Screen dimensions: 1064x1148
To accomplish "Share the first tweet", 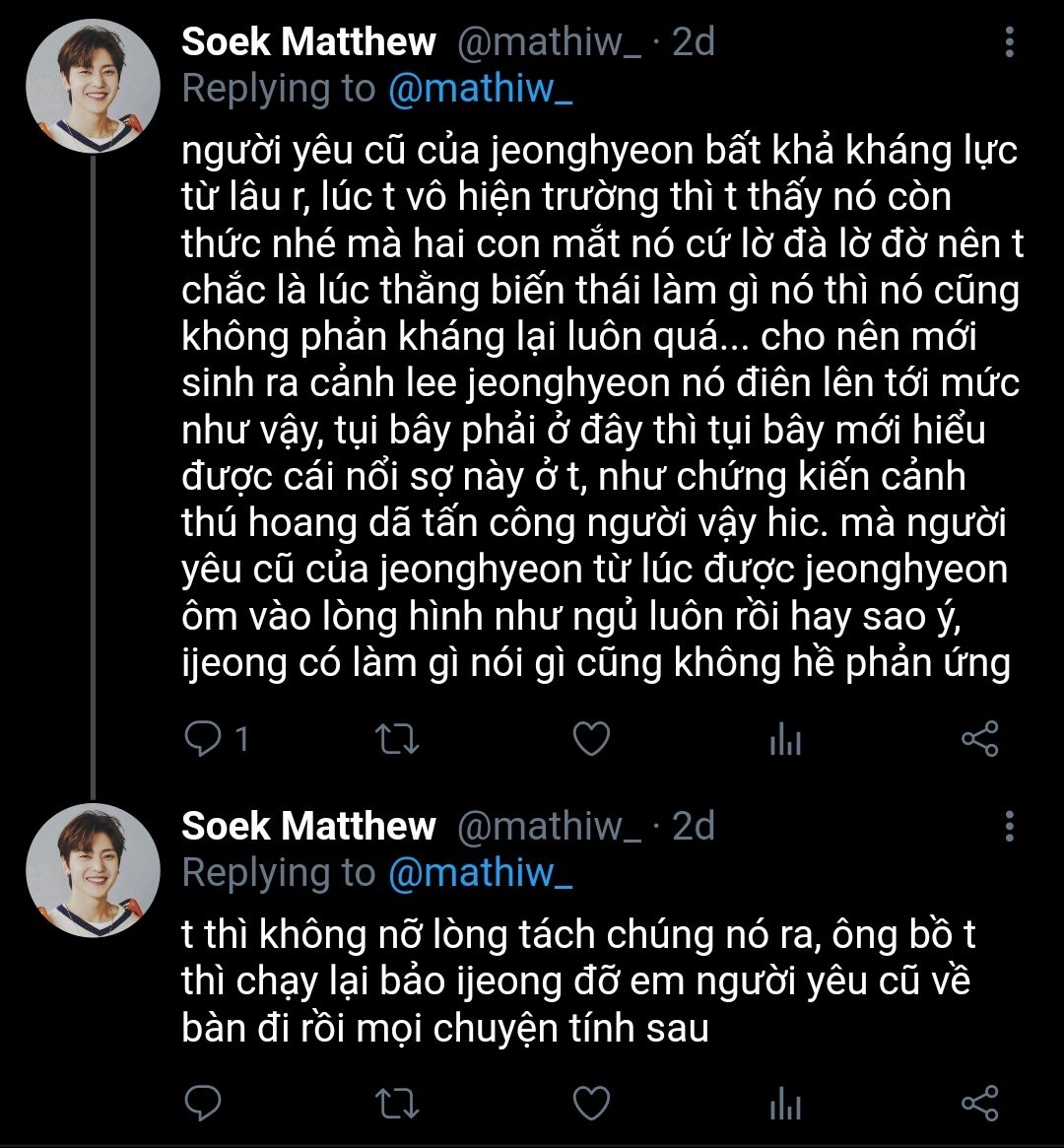I will point(979,739).
